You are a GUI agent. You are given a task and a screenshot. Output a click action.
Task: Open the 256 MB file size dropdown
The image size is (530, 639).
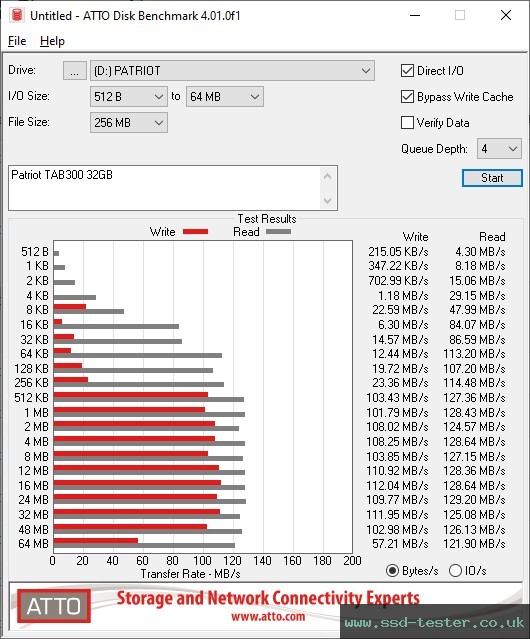[x=128, y=123]
